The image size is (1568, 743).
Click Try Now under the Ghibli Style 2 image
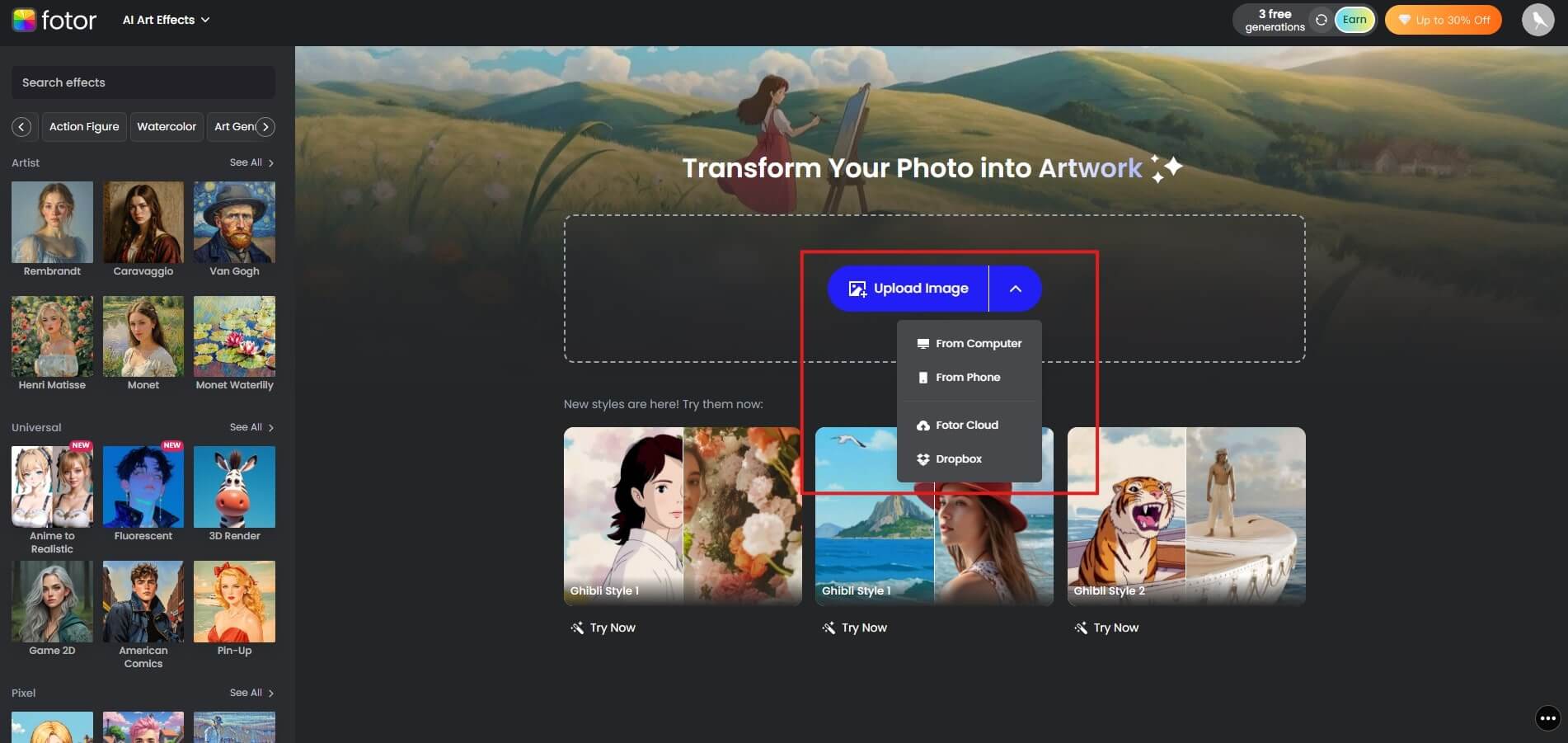click(x=1106, y=628)
